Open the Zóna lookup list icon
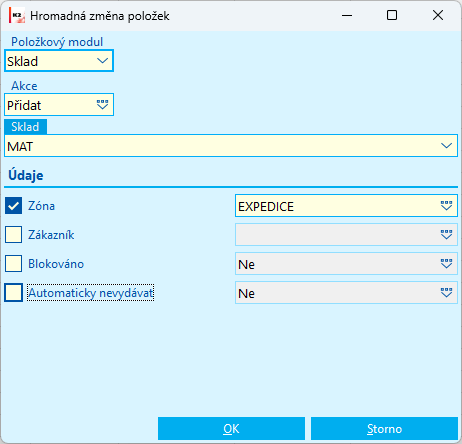 click(x=446, y=206)
